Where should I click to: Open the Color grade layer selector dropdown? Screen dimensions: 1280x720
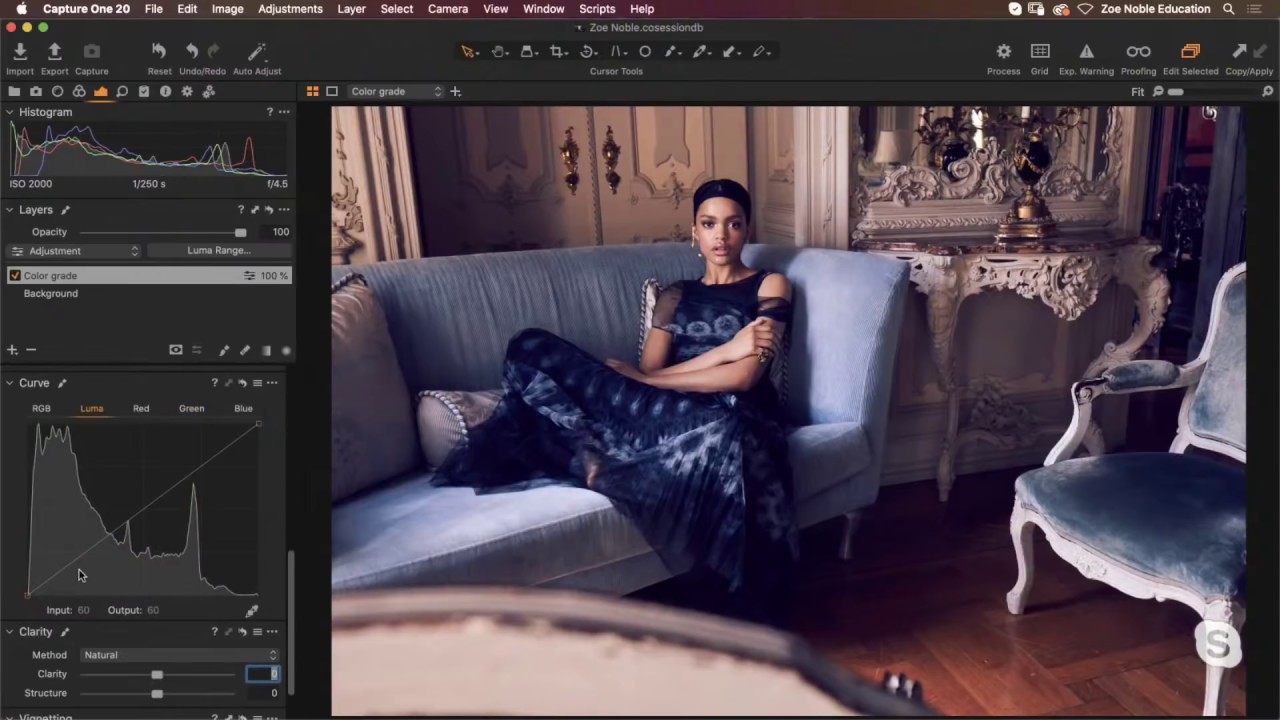(x=396, y=91)
